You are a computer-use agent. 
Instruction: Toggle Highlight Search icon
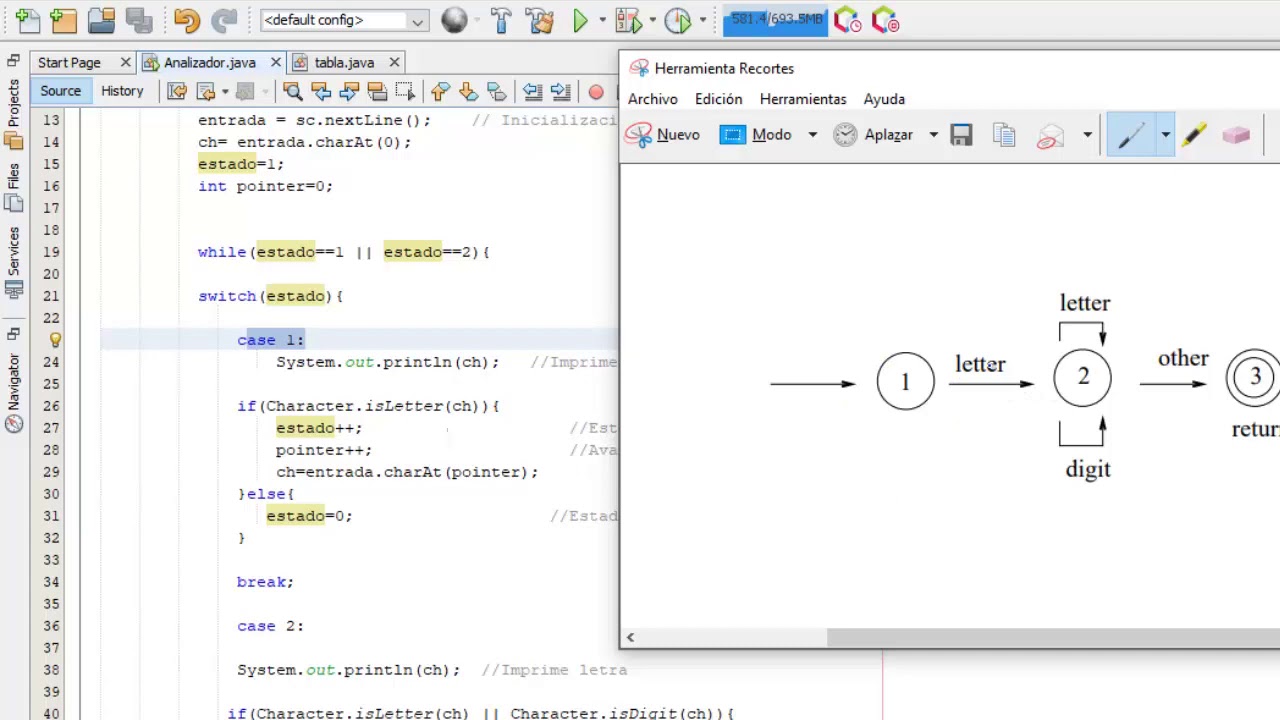click(x=377, y=92)
